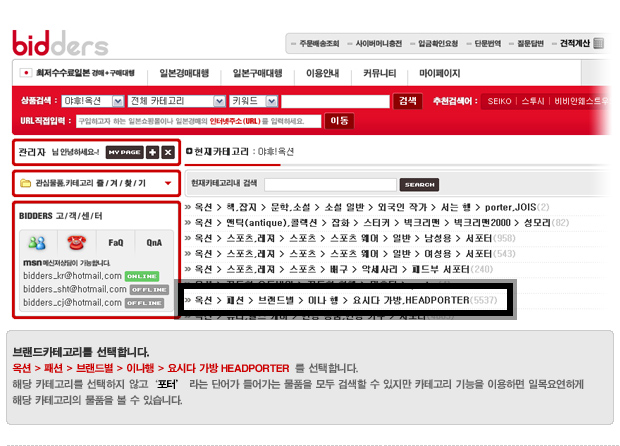
Task: Click the 현재카테고리내 검색 input field
Action: pos(330,185)
